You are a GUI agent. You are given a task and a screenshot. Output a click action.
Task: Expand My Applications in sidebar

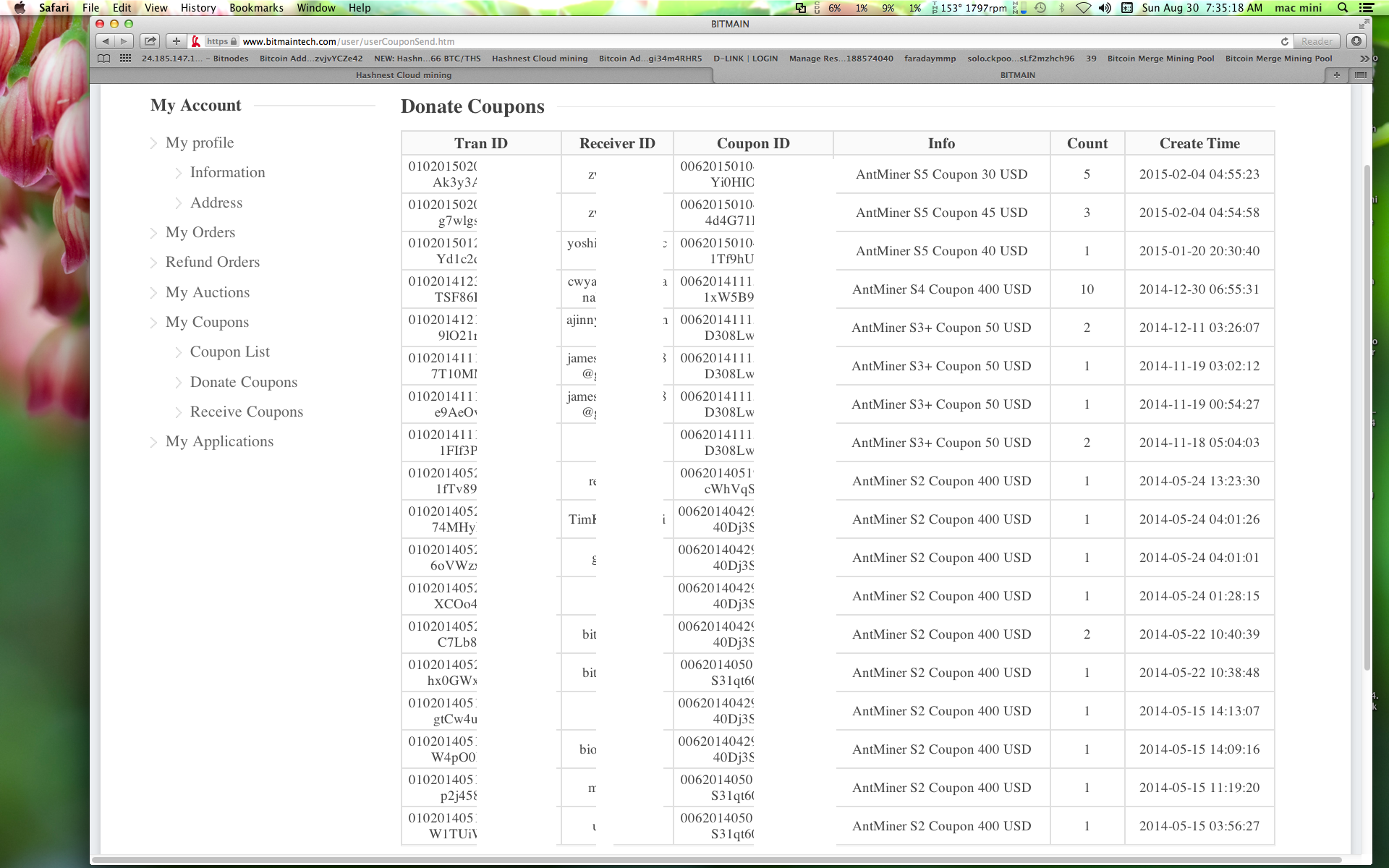tap(219, 441)
